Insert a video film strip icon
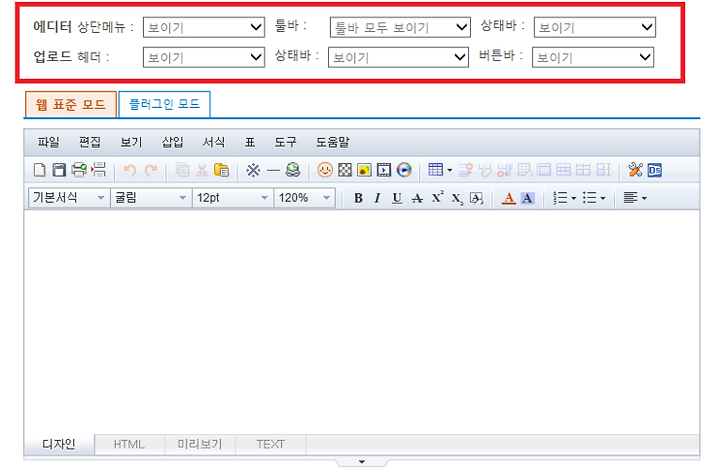720x468 pixels. 384,170
